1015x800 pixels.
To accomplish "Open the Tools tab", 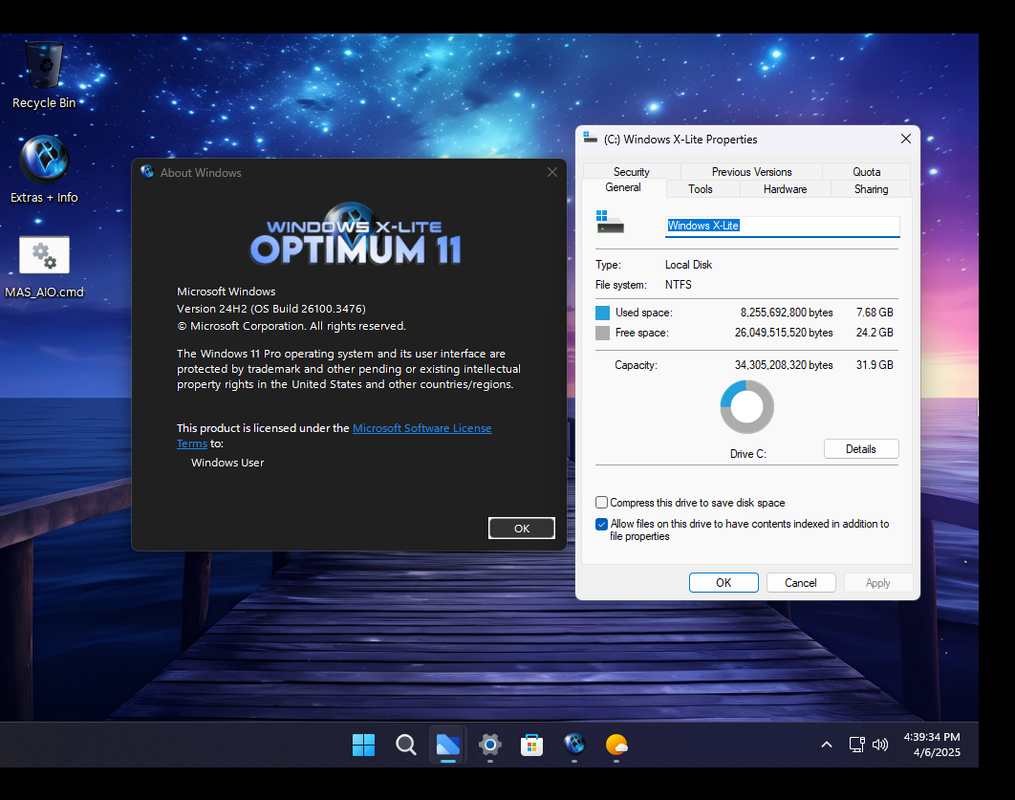I will (x=700, y=189).
